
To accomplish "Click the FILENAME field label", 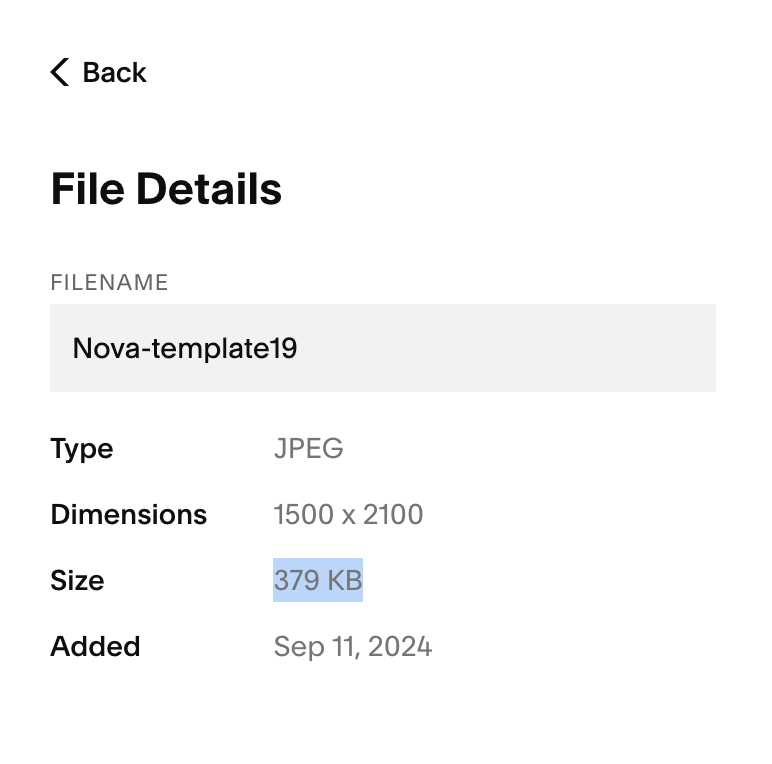I will coord(109,283).
